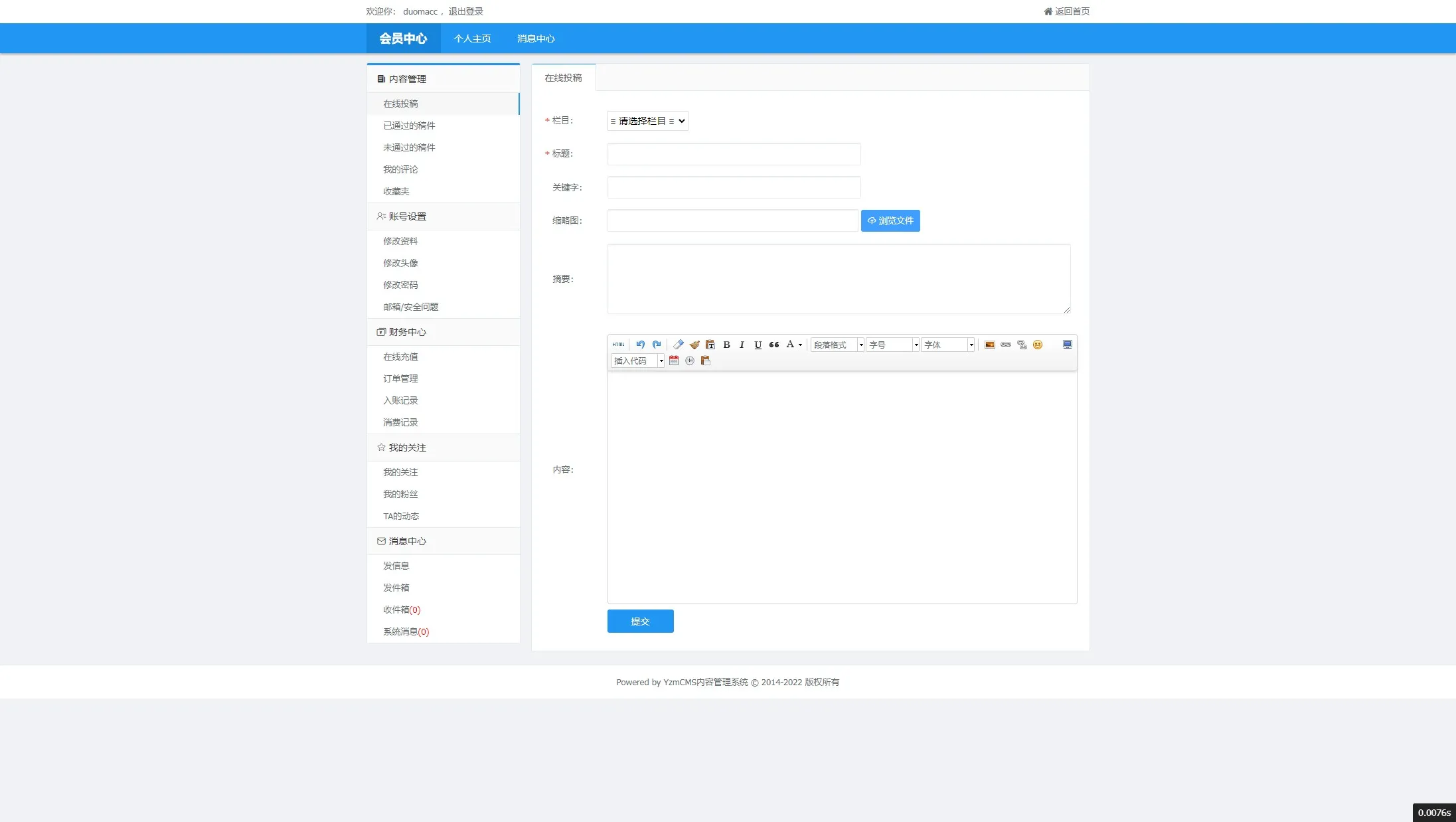
Task: Insert an image with the picture icon
Action: click(x=989, y=345)
